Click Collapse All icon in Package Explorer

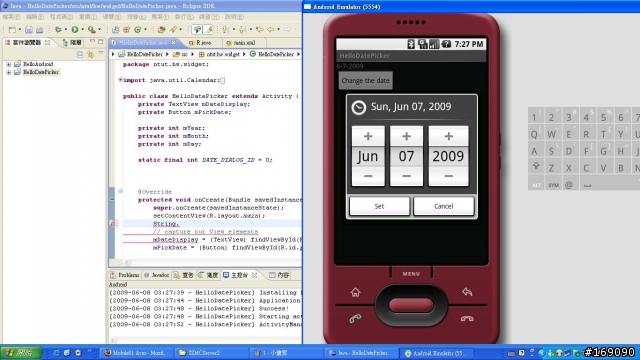coord(80,54)
